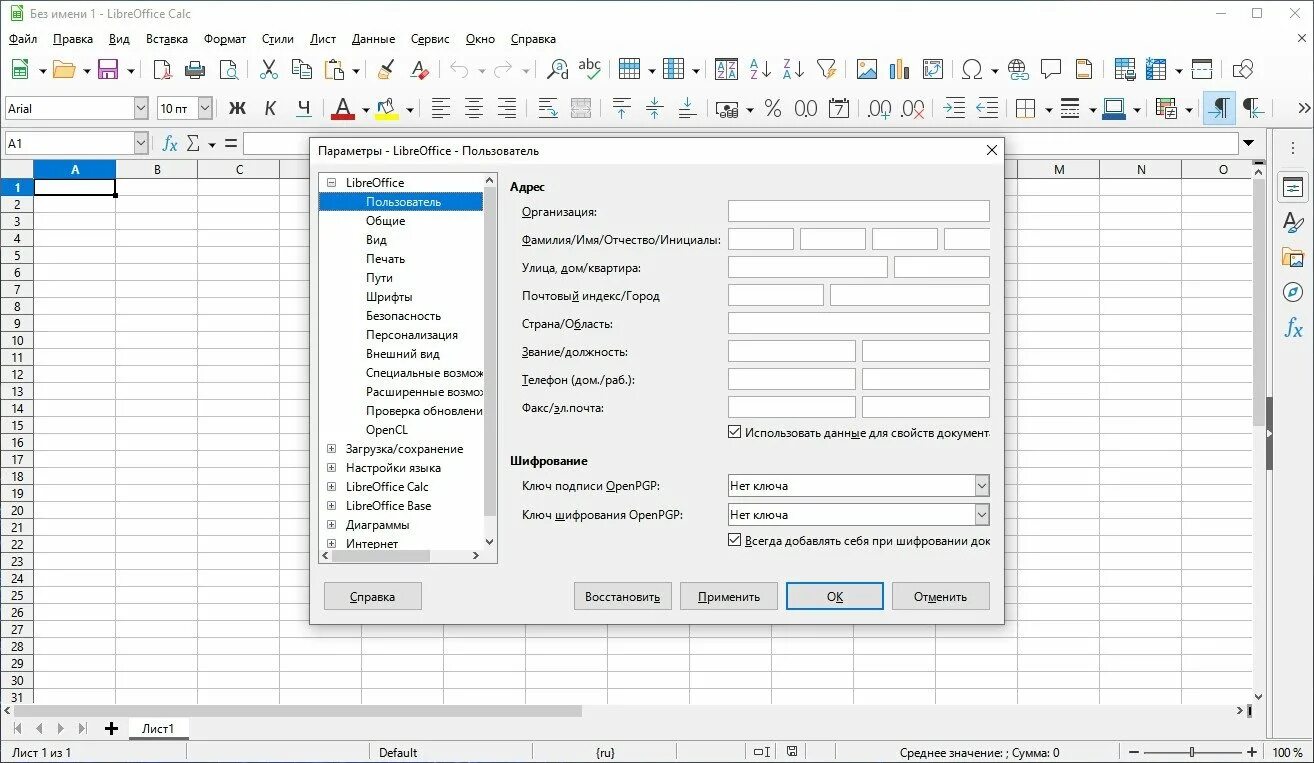
Task: Uncheck Всегда добавлять себя при шифровании
Action: [735, 538]
